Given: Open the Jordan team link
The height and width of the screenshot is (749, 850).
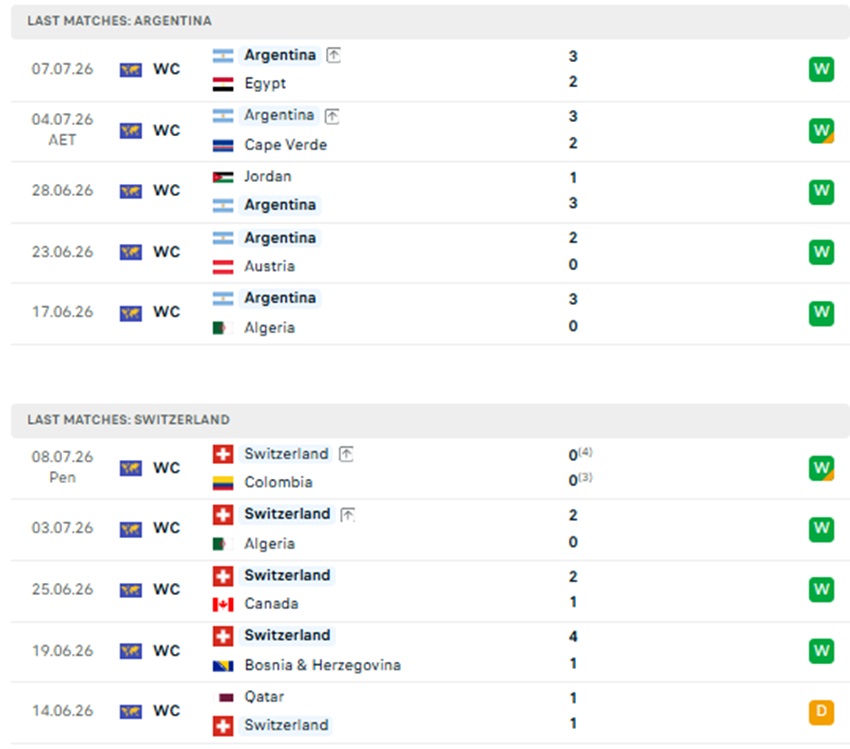Looking at the screenshot, I should pyautogui.click(x=268, y=177).
